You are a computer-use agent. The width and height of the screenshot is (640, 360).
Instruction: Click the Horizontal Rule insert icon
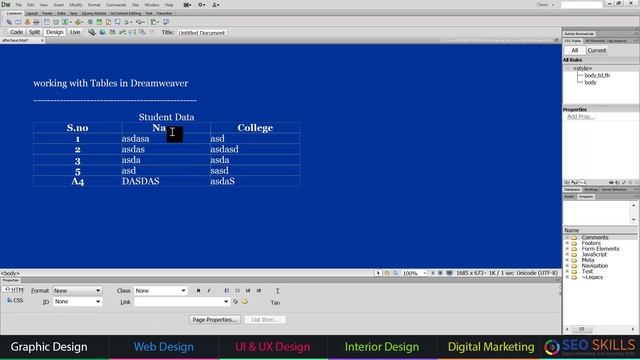36,22
